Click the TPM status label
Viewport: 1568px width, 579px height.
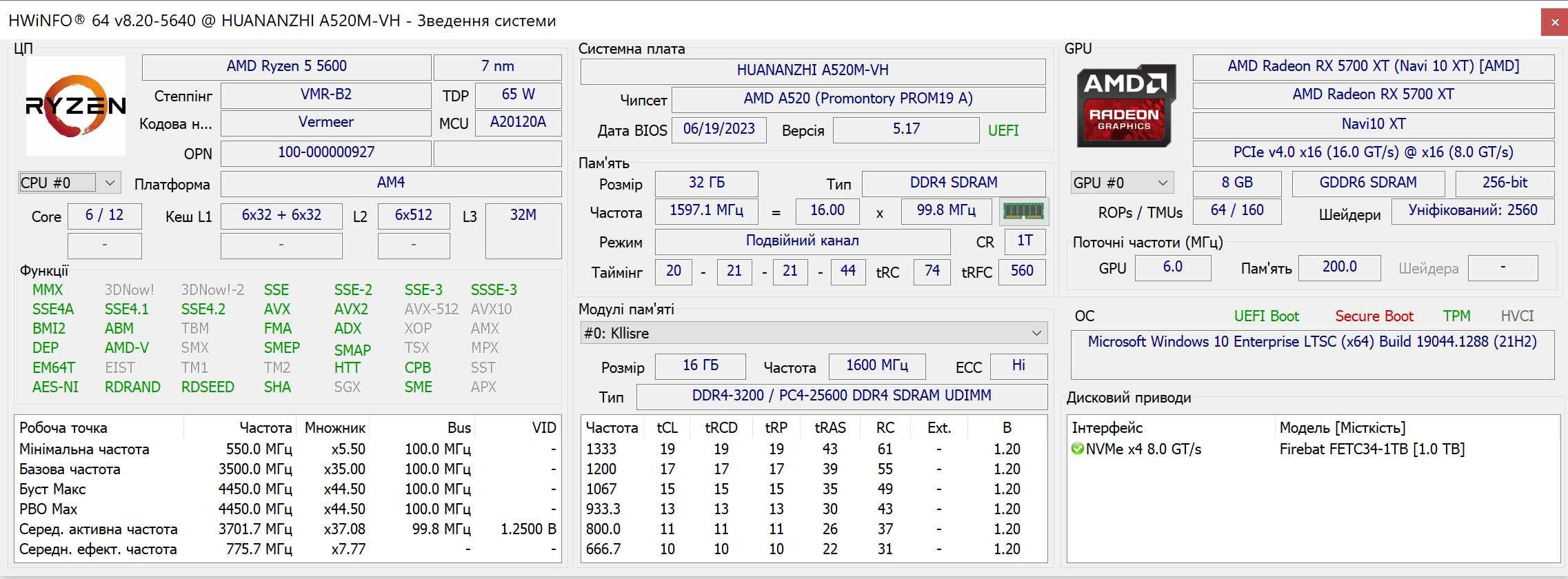pos(1456,316)
